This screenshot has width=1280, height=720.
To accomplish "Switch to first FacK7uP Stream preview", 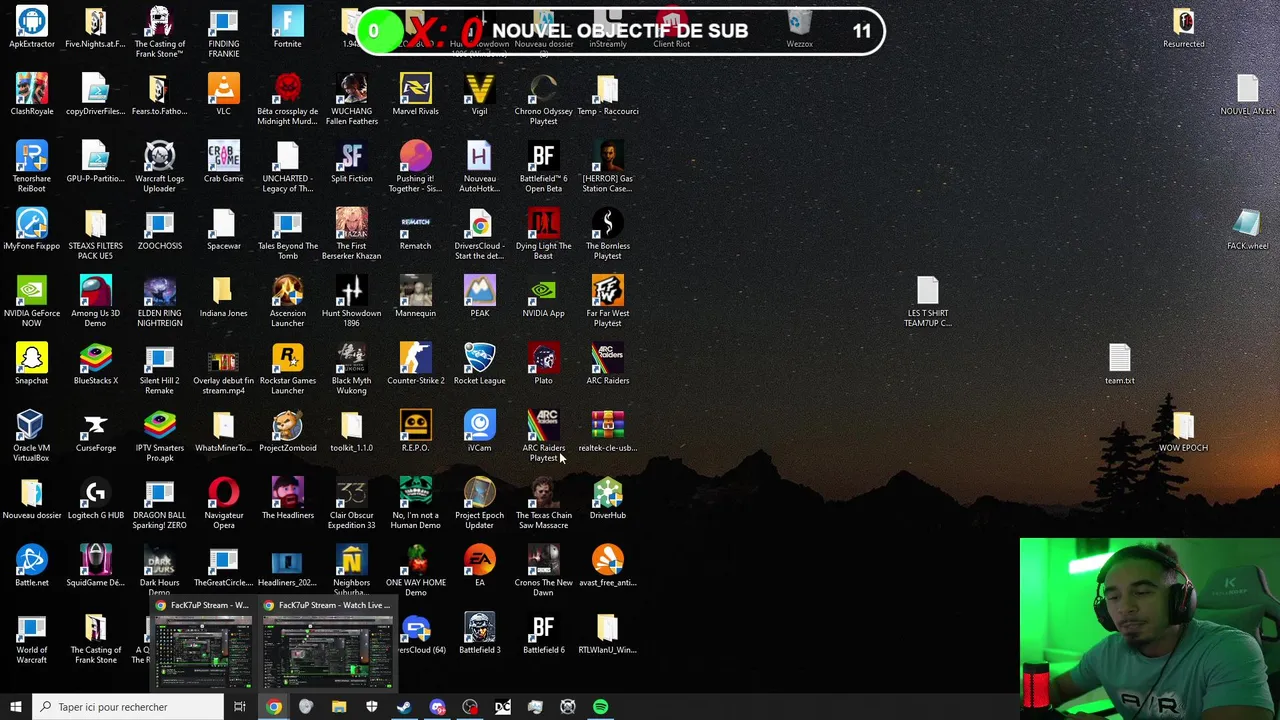I will (203, 643).
